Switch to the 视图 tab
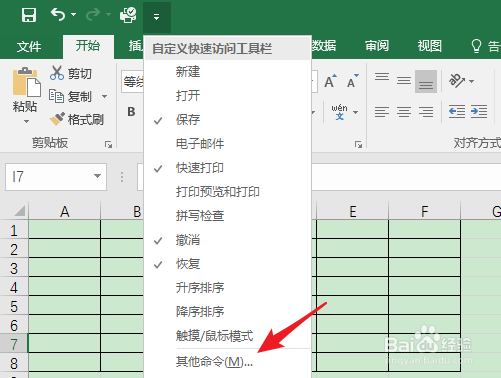 pos(430,46)
